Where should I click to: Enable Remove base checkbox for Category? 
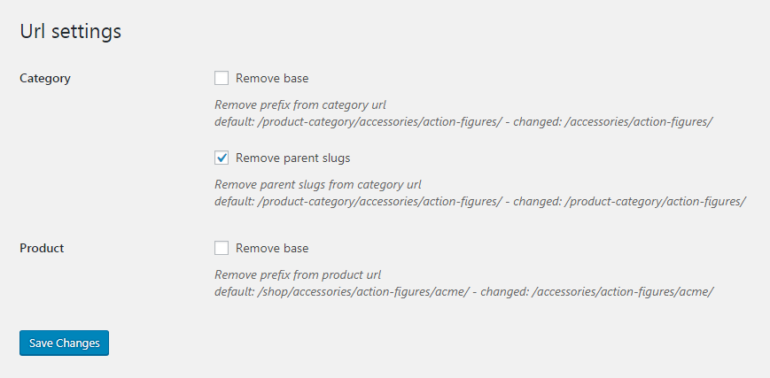click(x=221, y=78)
